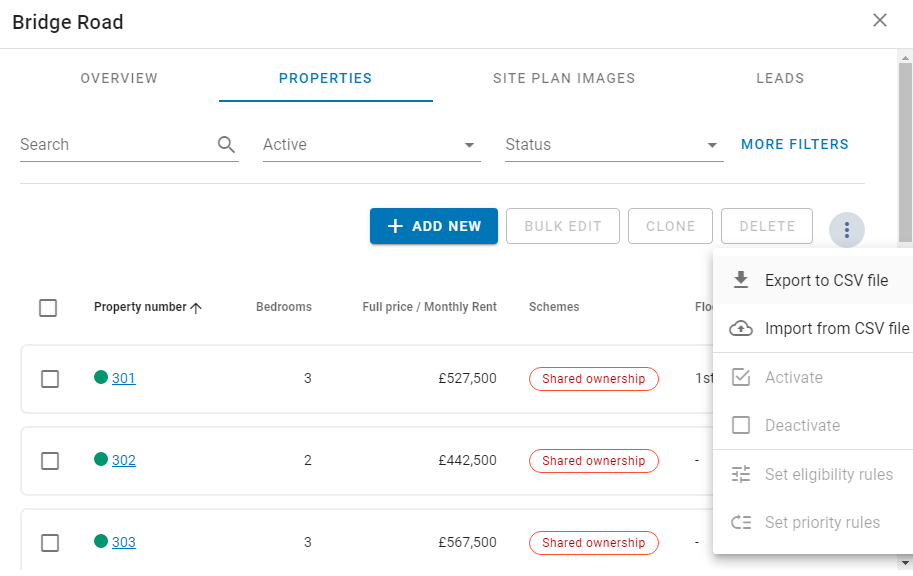Click the Delete button
Image resolution: width=913 pixels, height=576 pixels.
[x=767, y=226]
